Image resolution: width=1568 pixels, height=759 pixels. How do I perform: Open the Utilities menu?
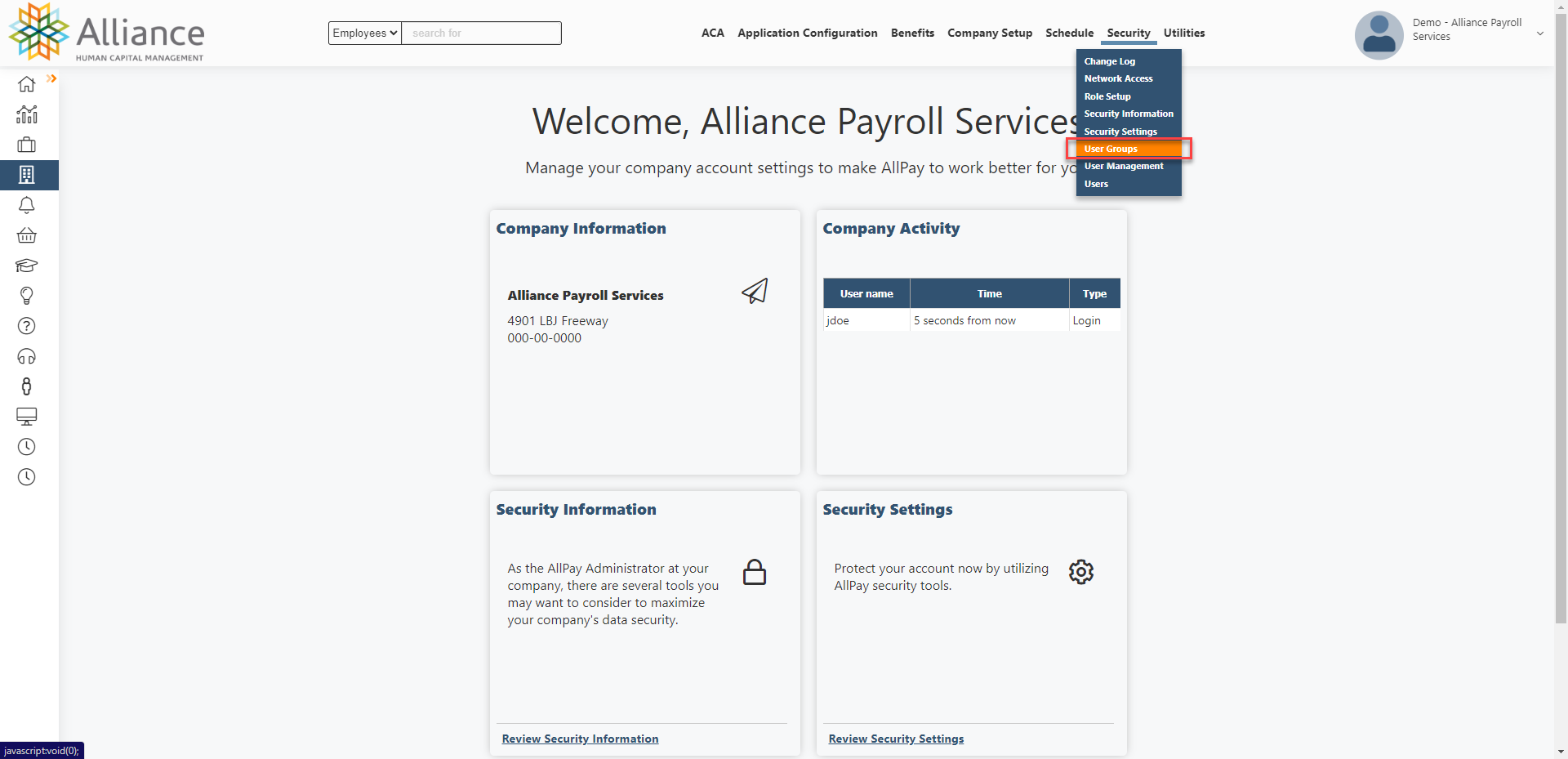1184,33
